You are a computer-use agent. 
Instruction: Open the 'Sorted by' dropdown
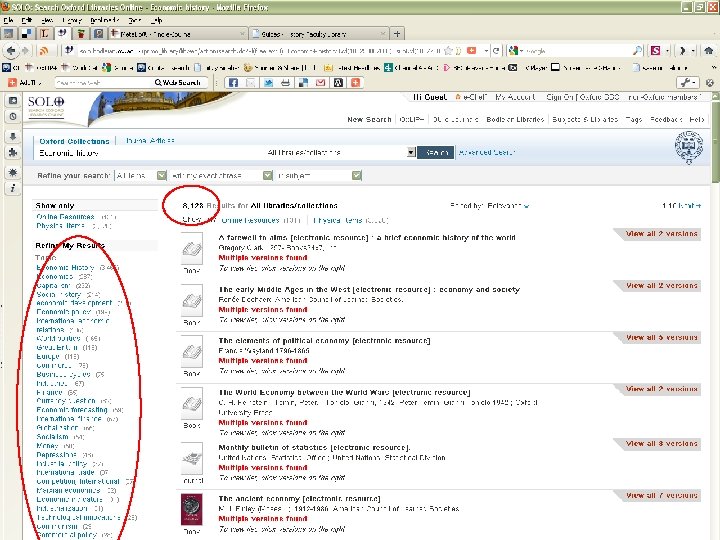pos(526,206)
